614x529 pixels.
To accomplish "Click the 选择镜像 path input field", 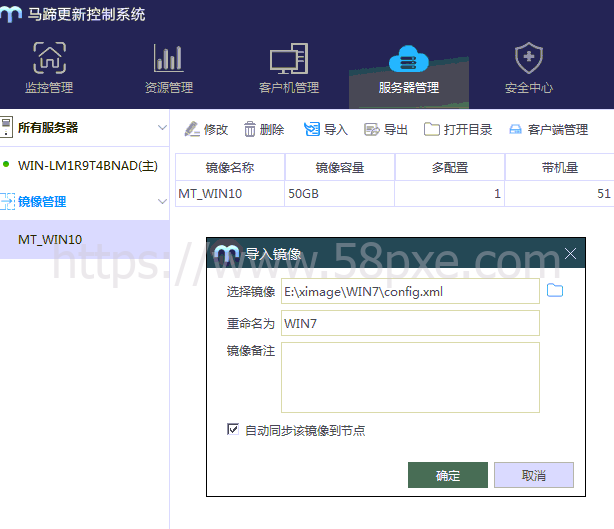I will click(410, 291).
